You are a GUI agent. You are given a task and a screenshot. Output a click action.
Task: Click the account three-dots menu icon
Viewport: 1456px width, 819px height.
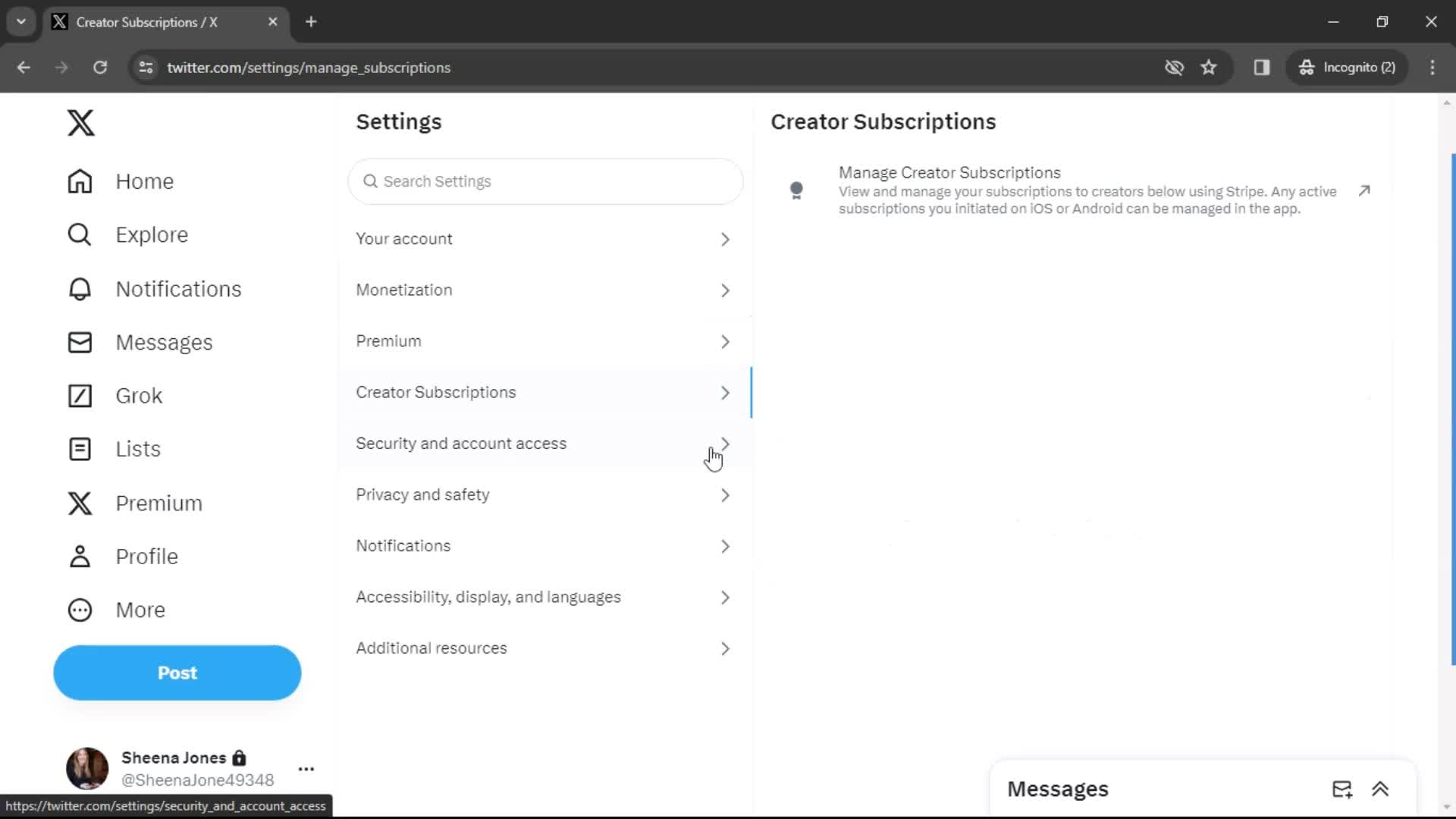click(x=306, y=769)
